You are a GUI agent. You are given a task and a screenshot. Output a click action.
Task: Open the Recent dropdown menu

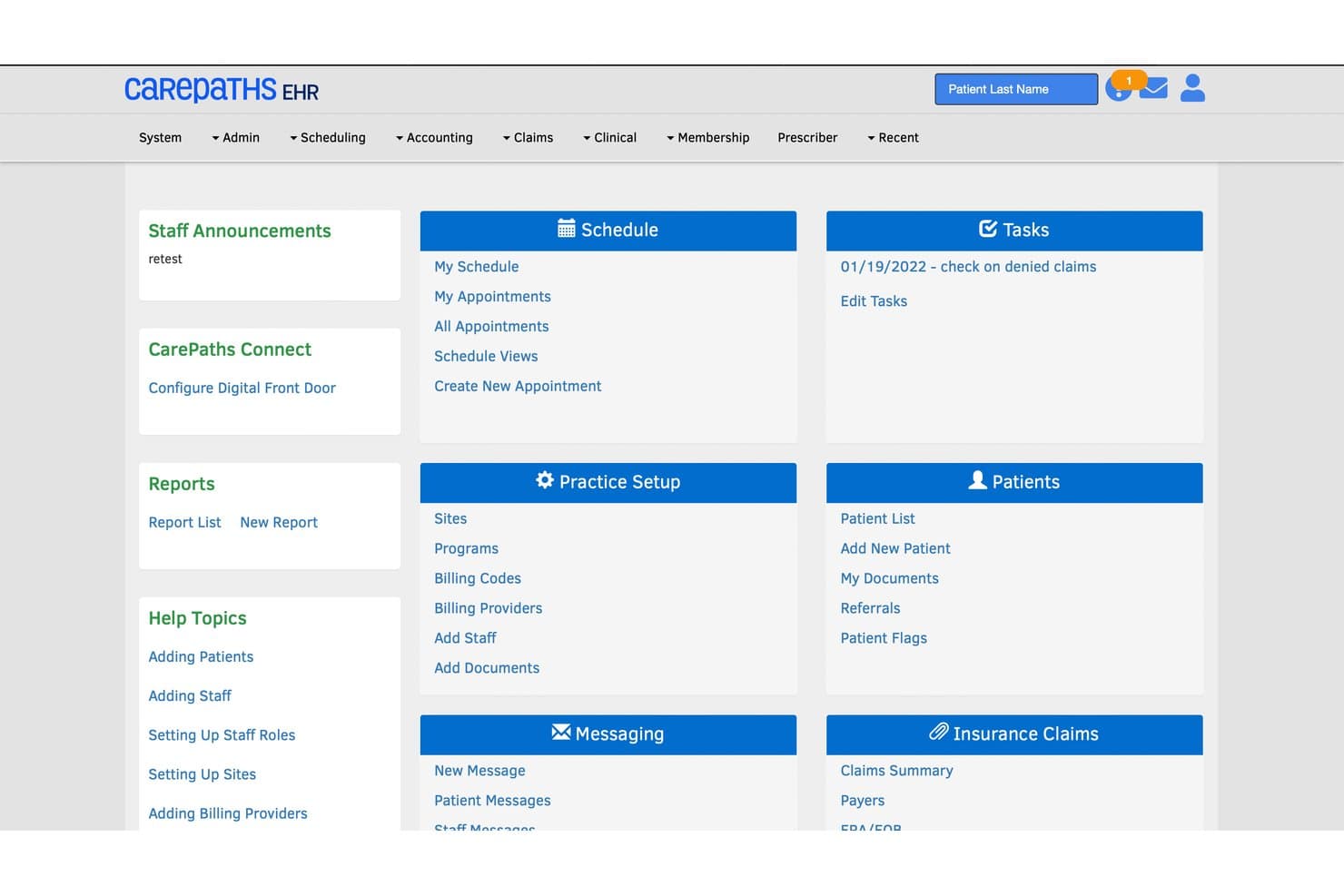893,138
